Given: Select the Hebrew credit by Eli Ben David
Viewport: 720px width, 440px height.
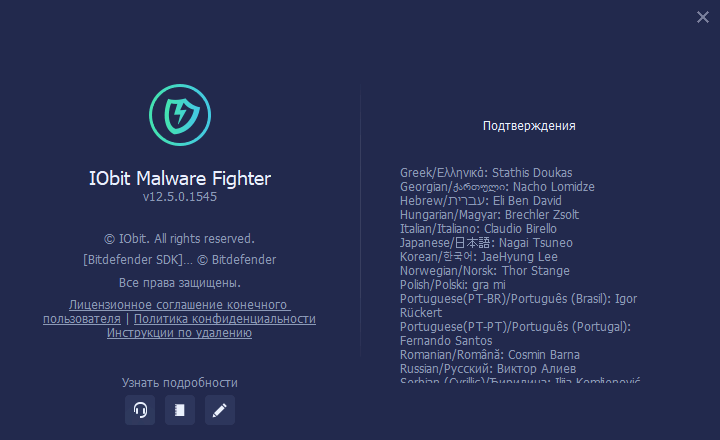Looking at the screenshot, I should (x=480, y=201).
